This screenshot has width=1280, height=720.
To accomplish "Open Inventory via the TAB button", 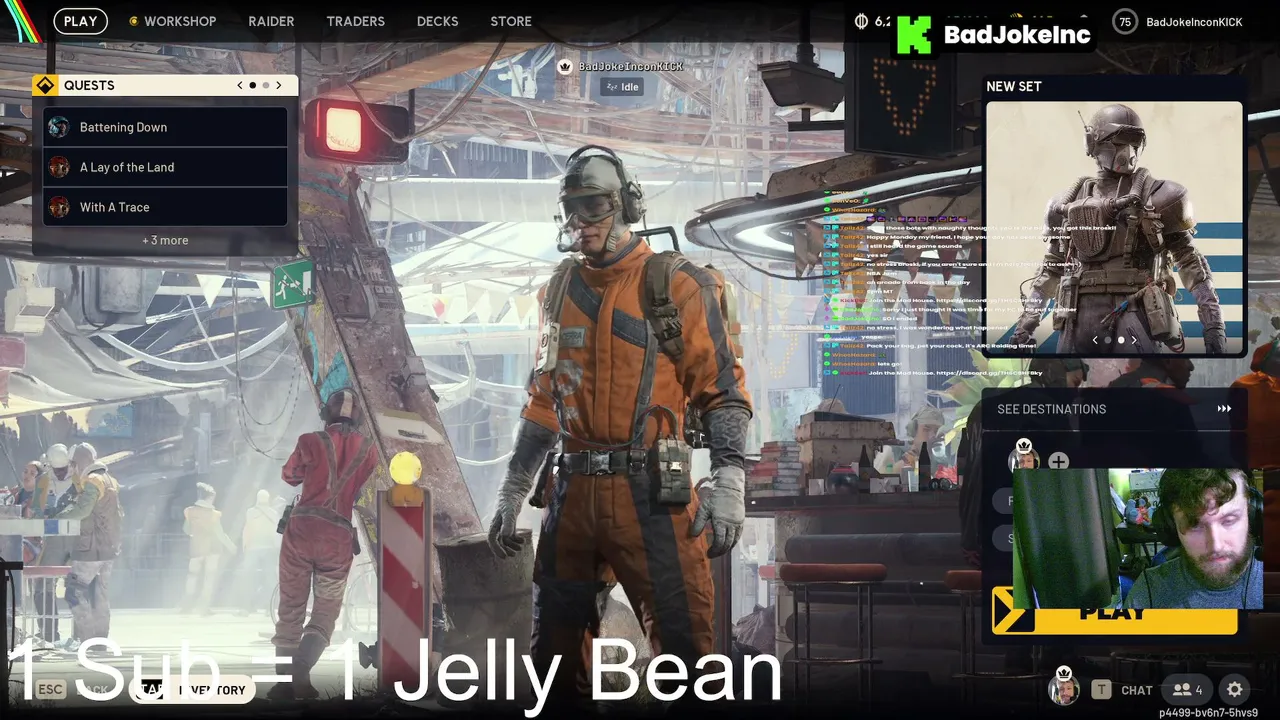I will (193, 690).
